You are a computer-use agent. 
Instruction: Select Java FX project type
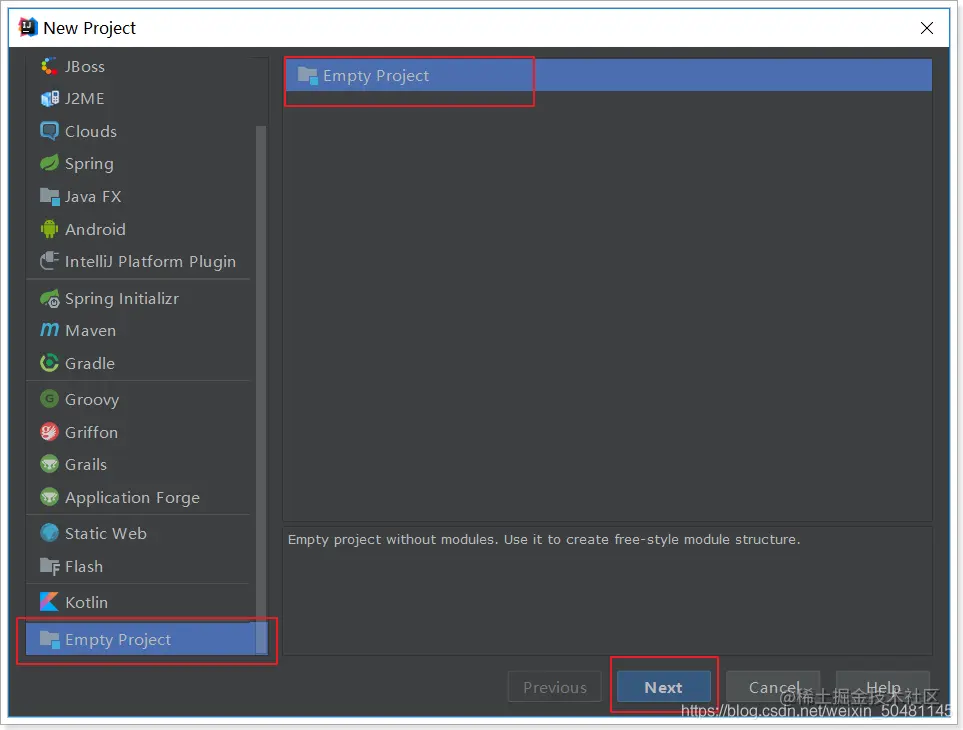coord(140,196)
